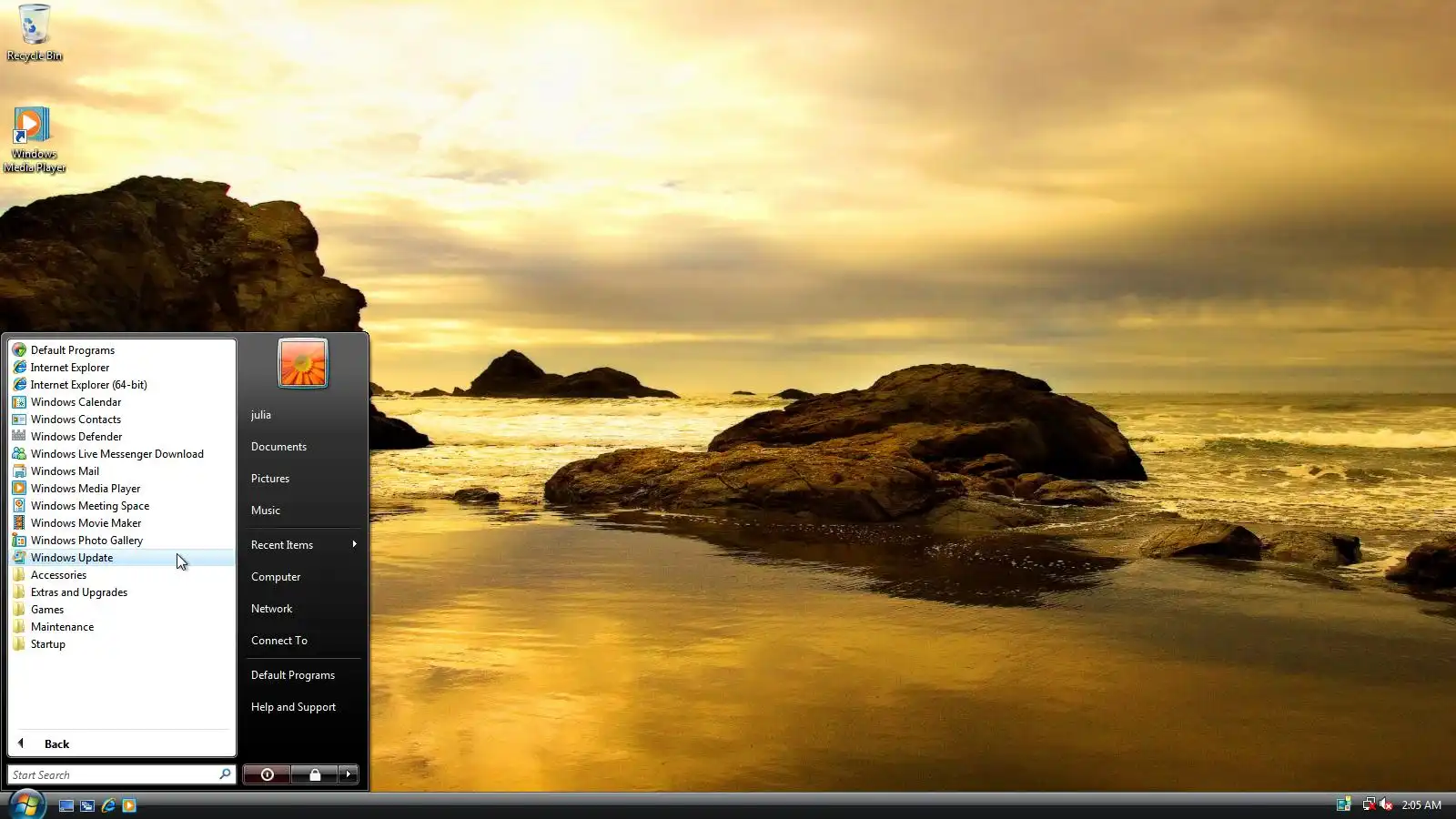Launch Internet Explorer from the programs list
The height and width of the screenshot is (819, 1456).
tap(122, 368)
